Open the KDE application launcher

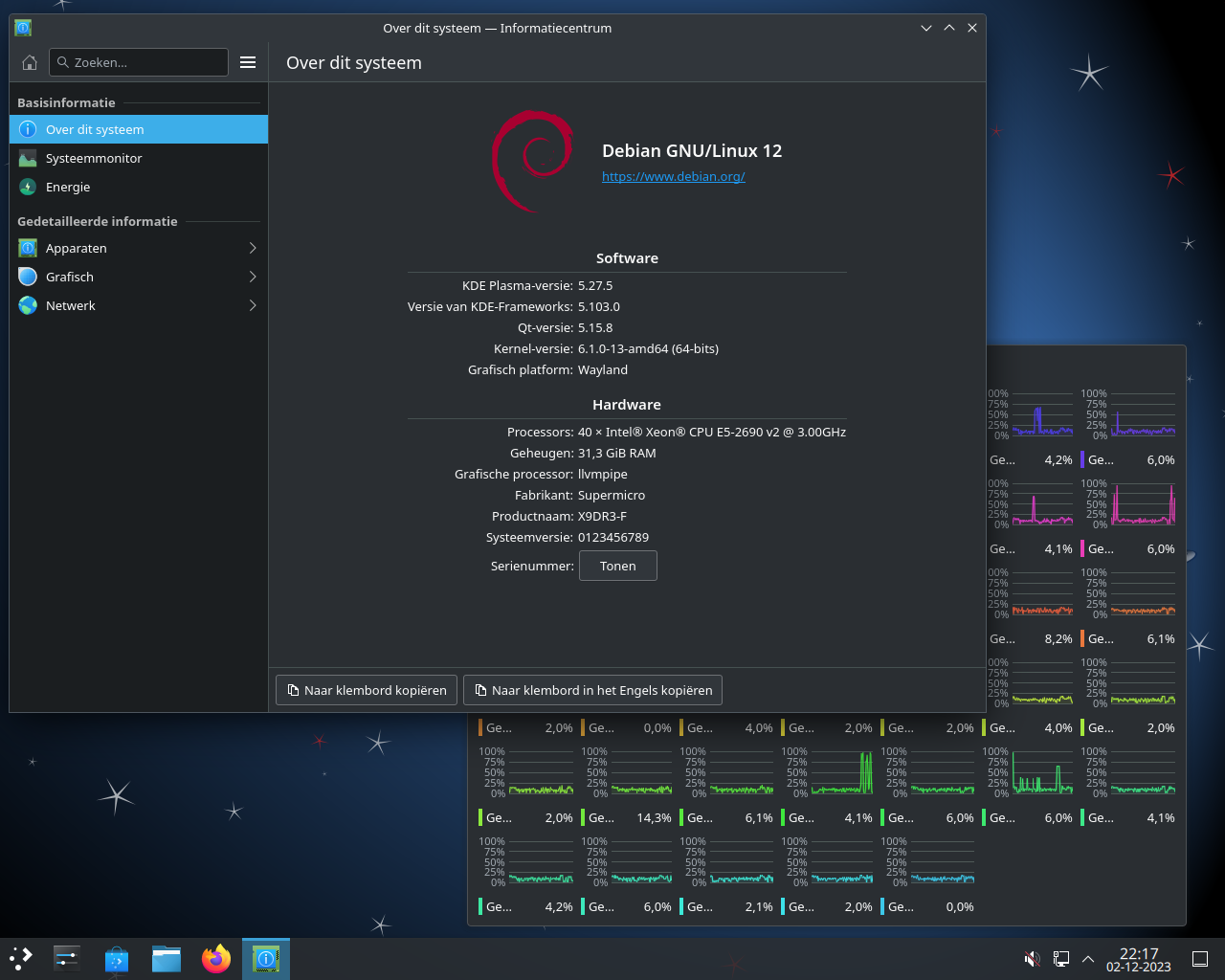[x=21, y=958]
